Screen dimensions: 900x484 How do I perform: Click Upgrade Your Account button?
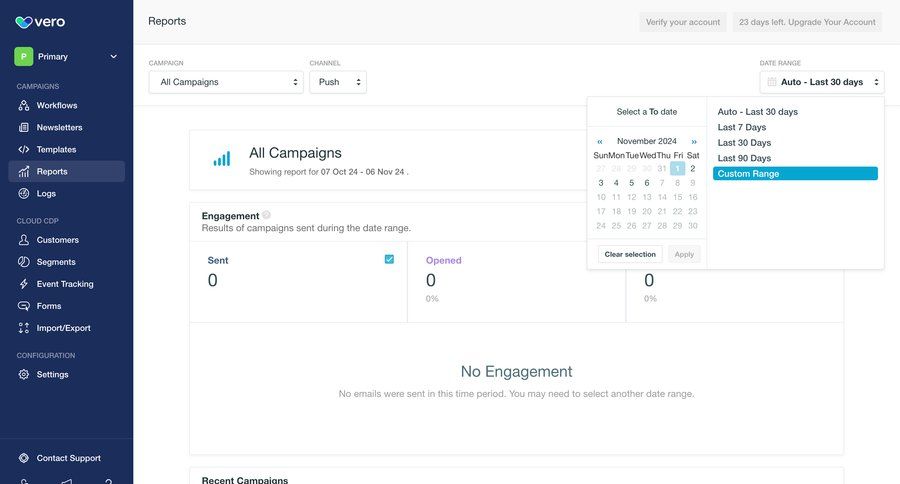tap(807, 22)
